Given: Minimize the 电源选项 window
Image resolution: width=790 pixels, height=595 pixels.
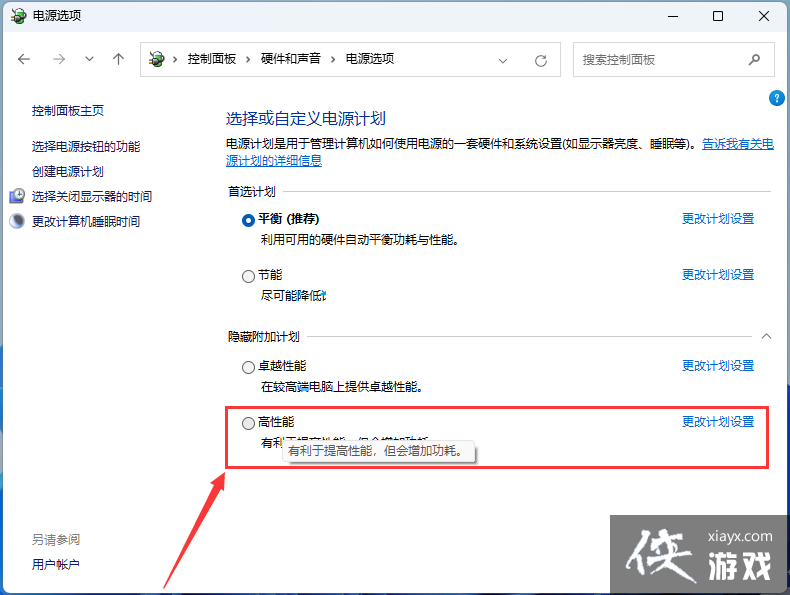Looking at the screenshot, I should click(x=673, y=16).
